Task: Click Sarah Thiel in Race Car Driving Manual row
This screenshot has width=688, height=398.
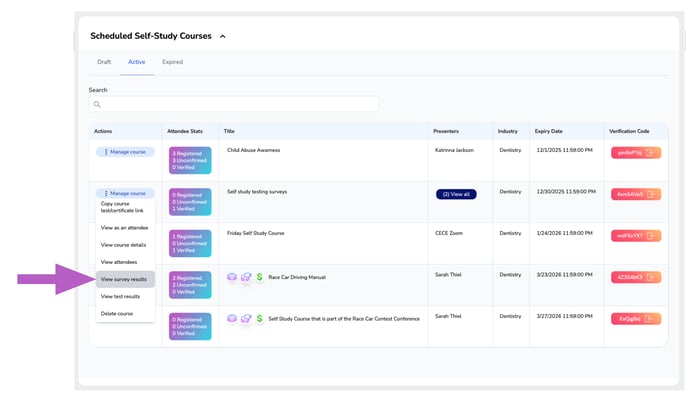Action: tap(448, 275)
